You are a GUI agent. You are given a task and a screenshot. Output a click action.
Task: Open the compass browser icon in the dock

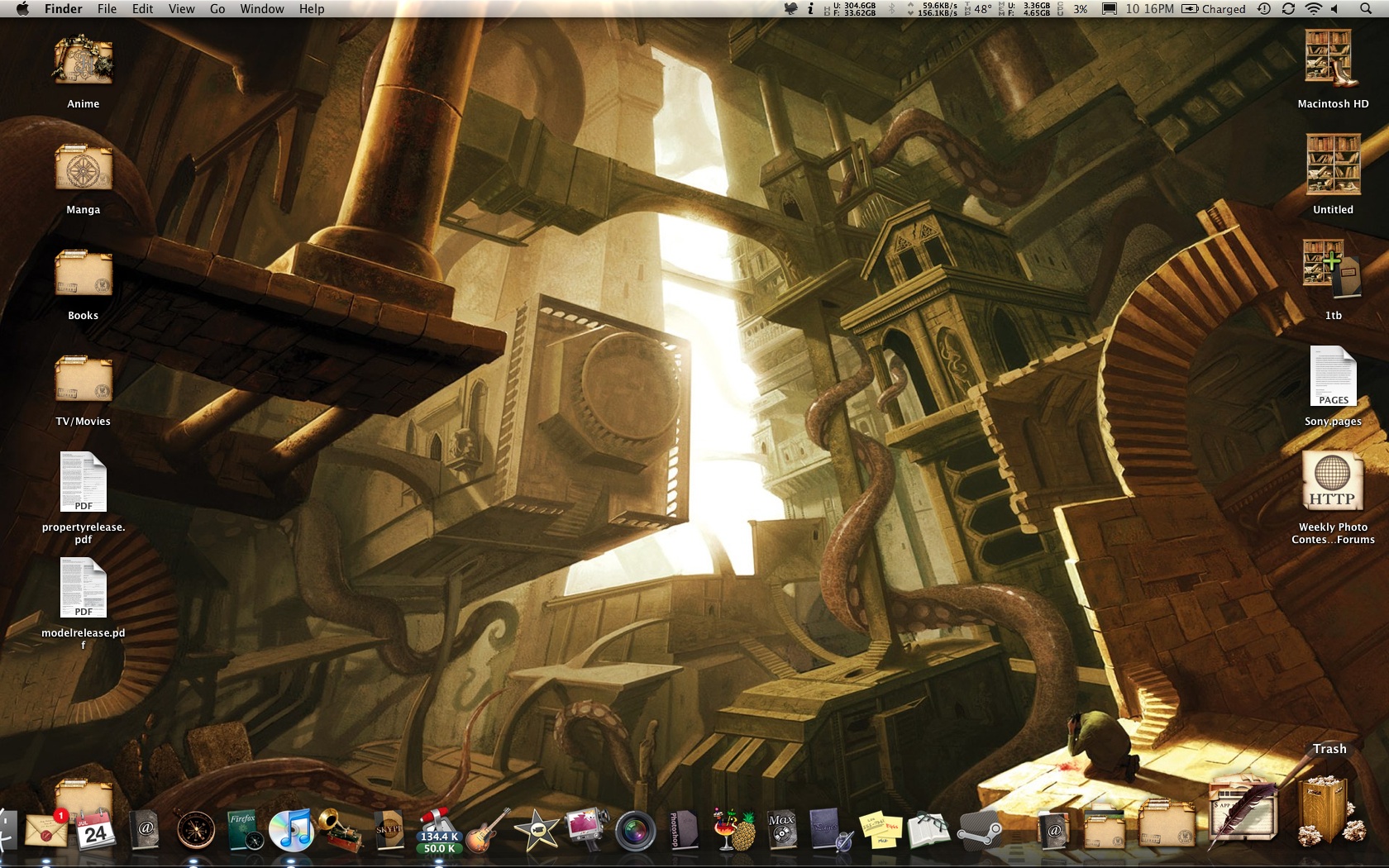196,830
